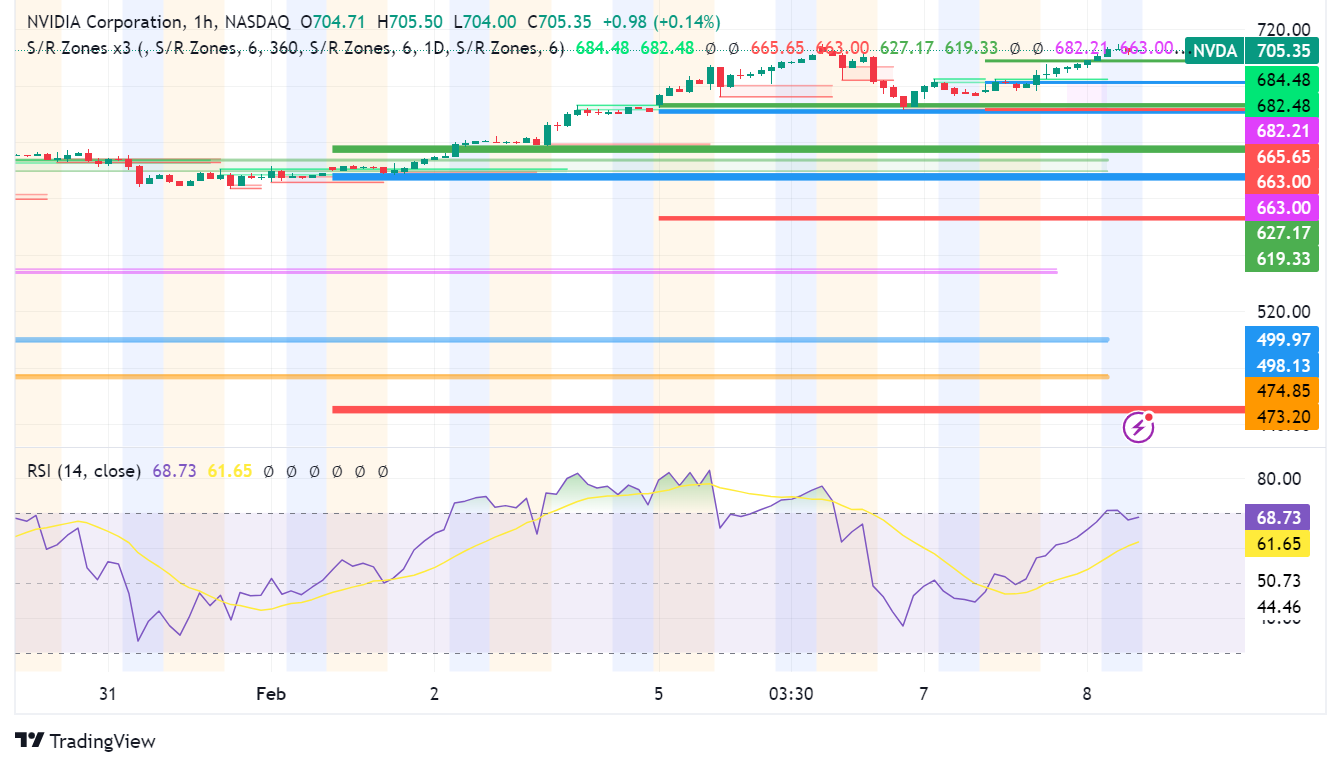1341x767 pixels.
Task: Click the red 665.65 value in S/R legend
Action: click(x=778, y=47)
